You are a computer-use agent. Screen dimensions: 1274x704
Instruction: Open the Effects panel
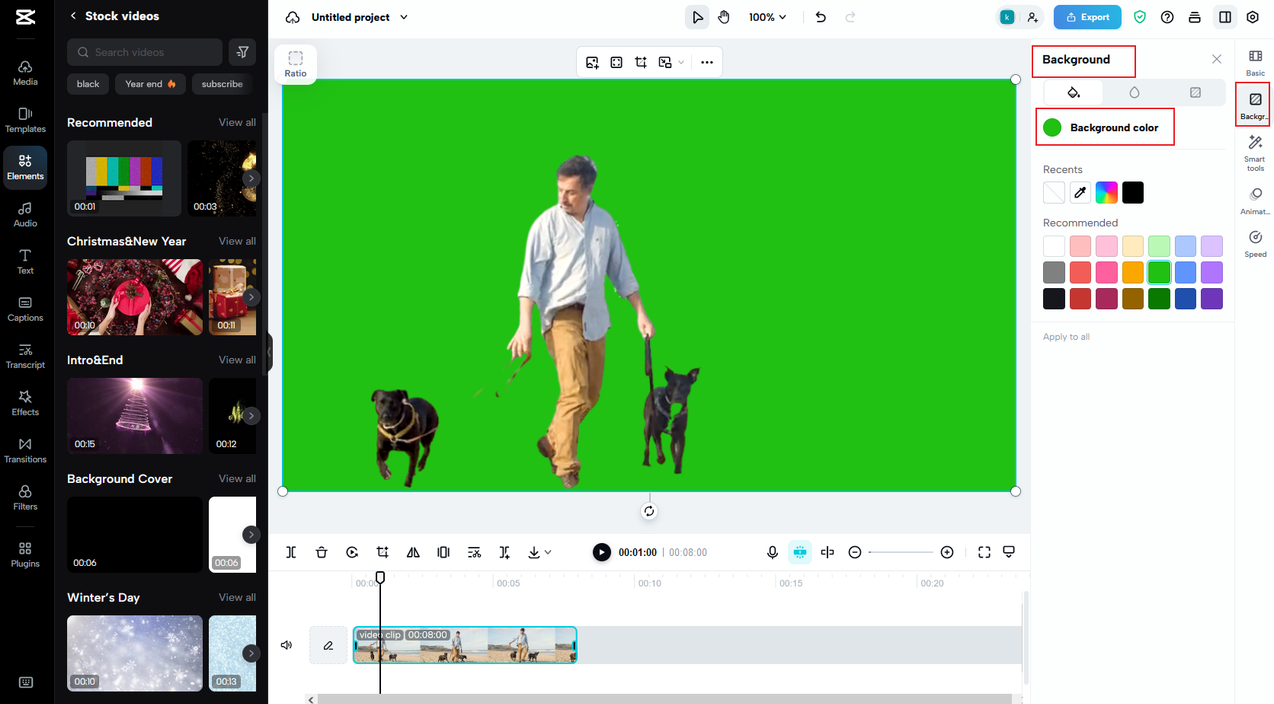[25, 403]
